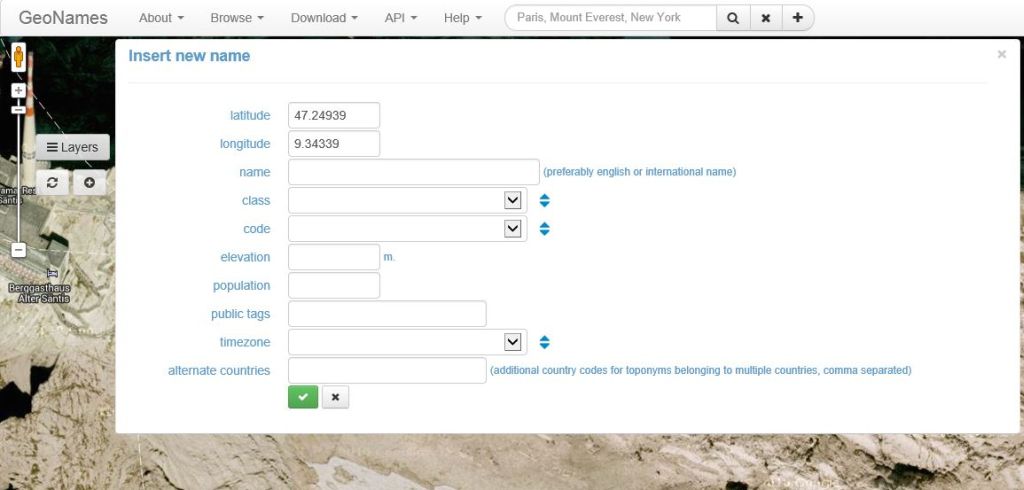Click the circled plus map button
The image size is (1024, 490).
(x=89, y=182)
